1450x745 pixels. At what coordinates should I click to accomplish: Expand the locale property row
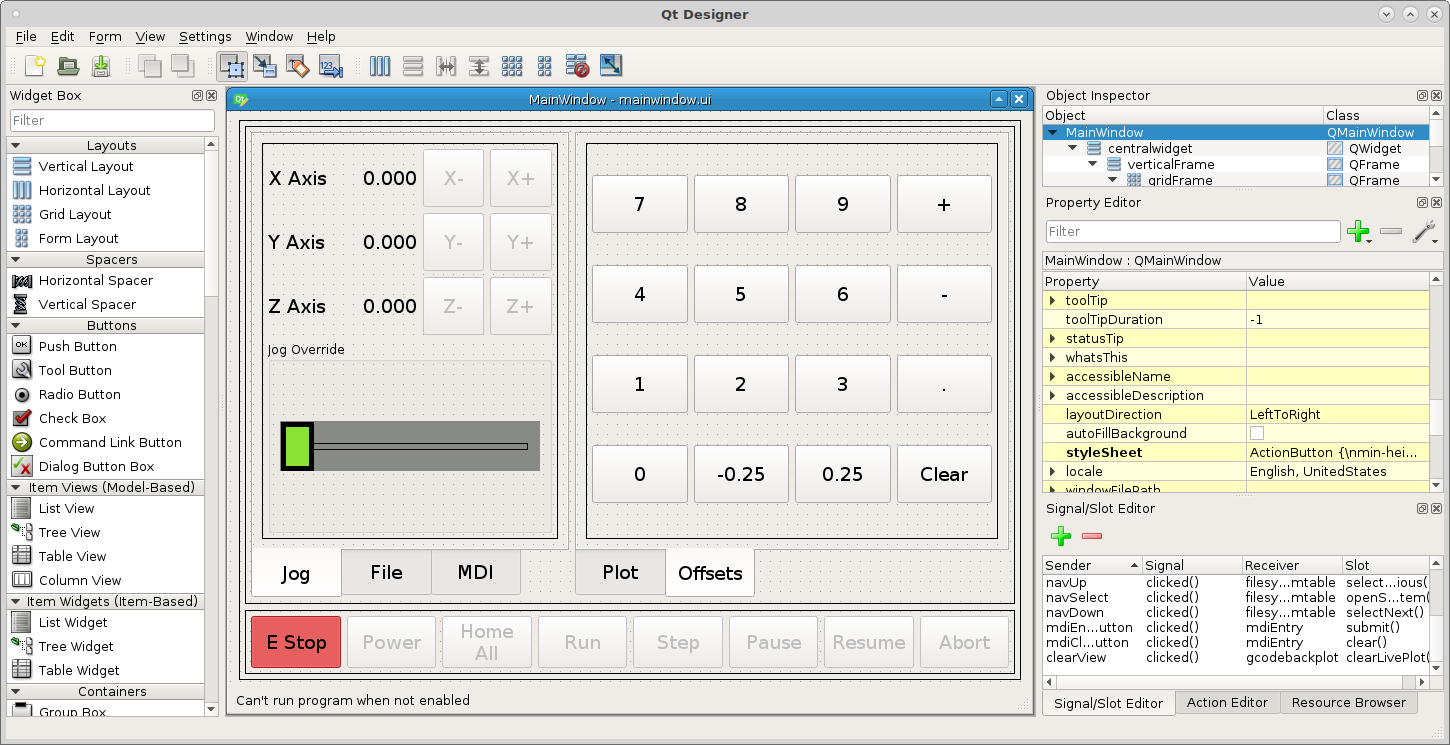coord(1052,471)
